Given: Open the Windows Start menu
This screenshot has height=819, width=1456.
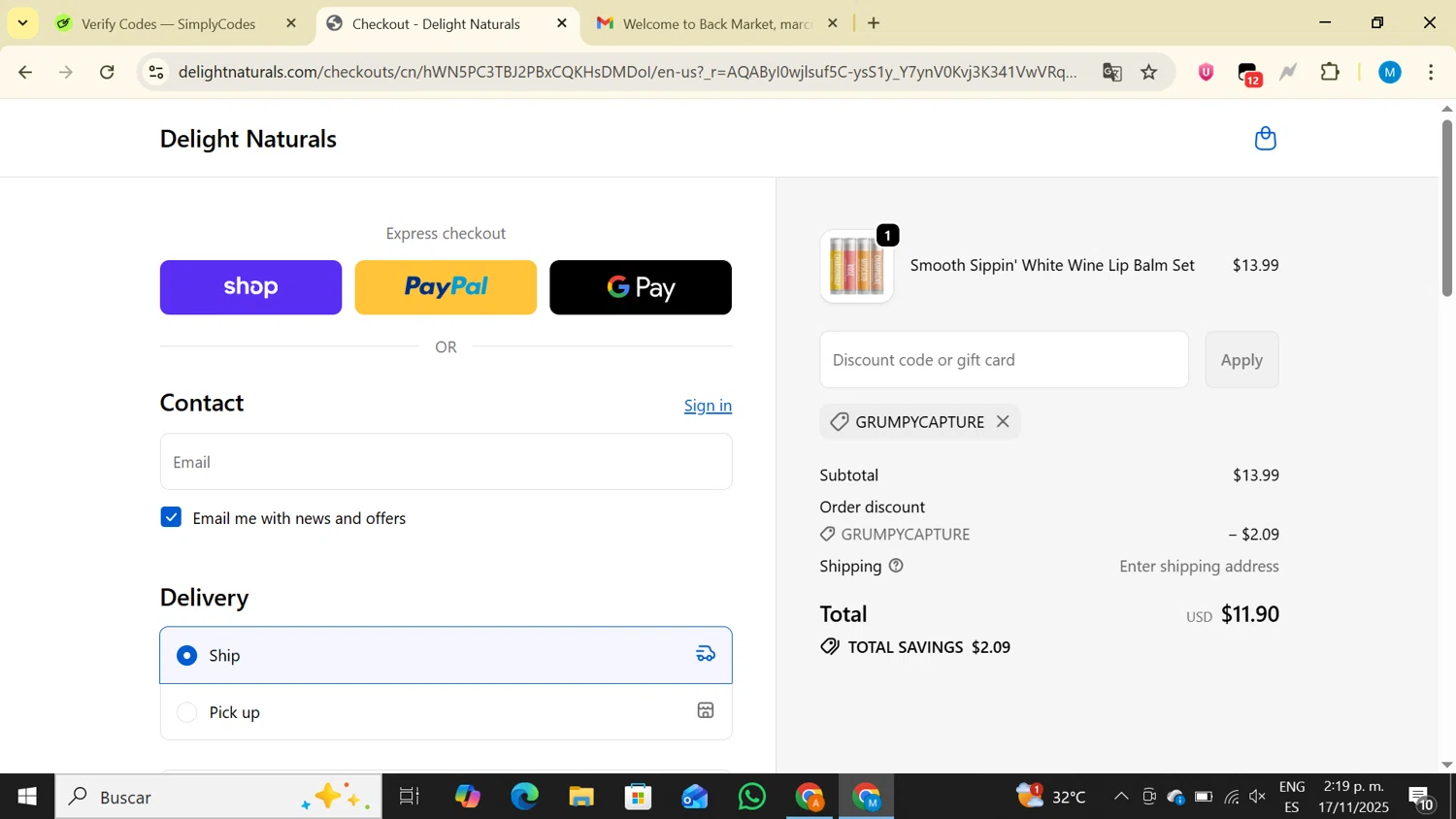Looking at the screenshot, I should click(x=26, y=797).
